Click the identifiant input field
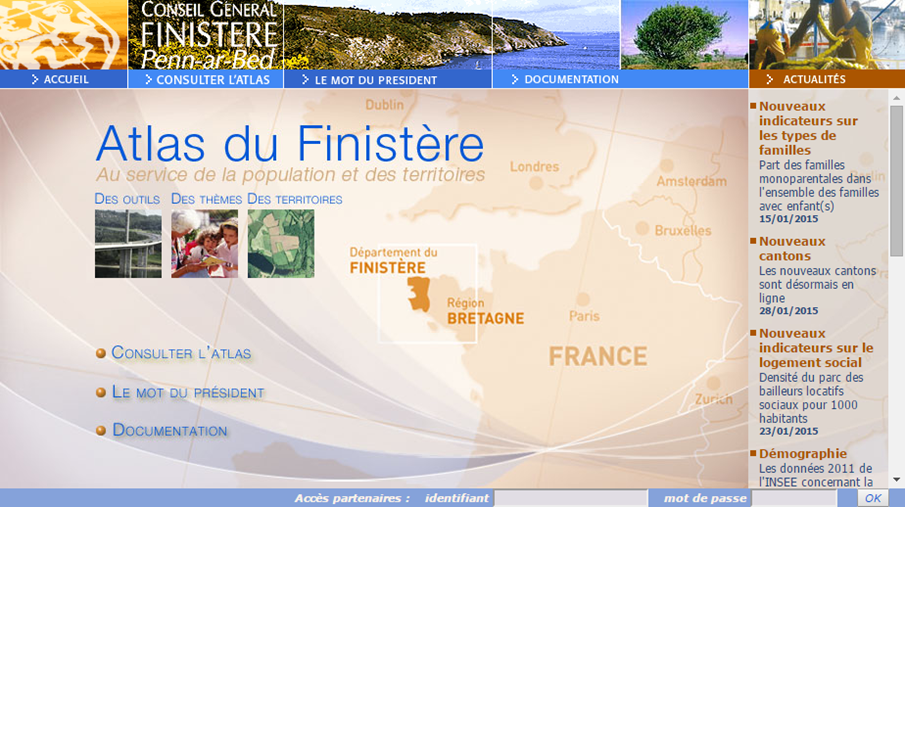This screenshot has width=905, height=732. pos(571,498)
